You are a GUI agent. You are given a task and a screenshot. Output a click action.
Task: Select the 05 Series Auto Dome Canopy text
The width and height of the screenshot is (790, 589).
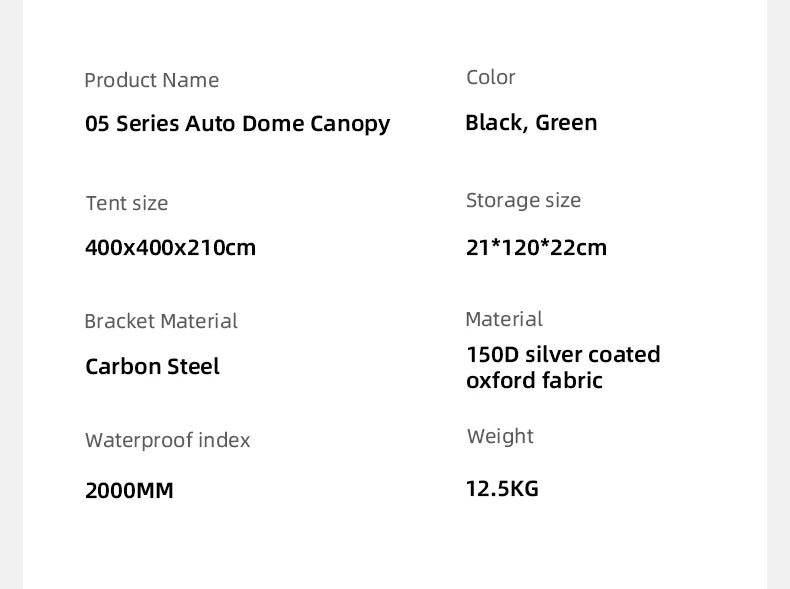pyautogui.click(x=237, y=124)
